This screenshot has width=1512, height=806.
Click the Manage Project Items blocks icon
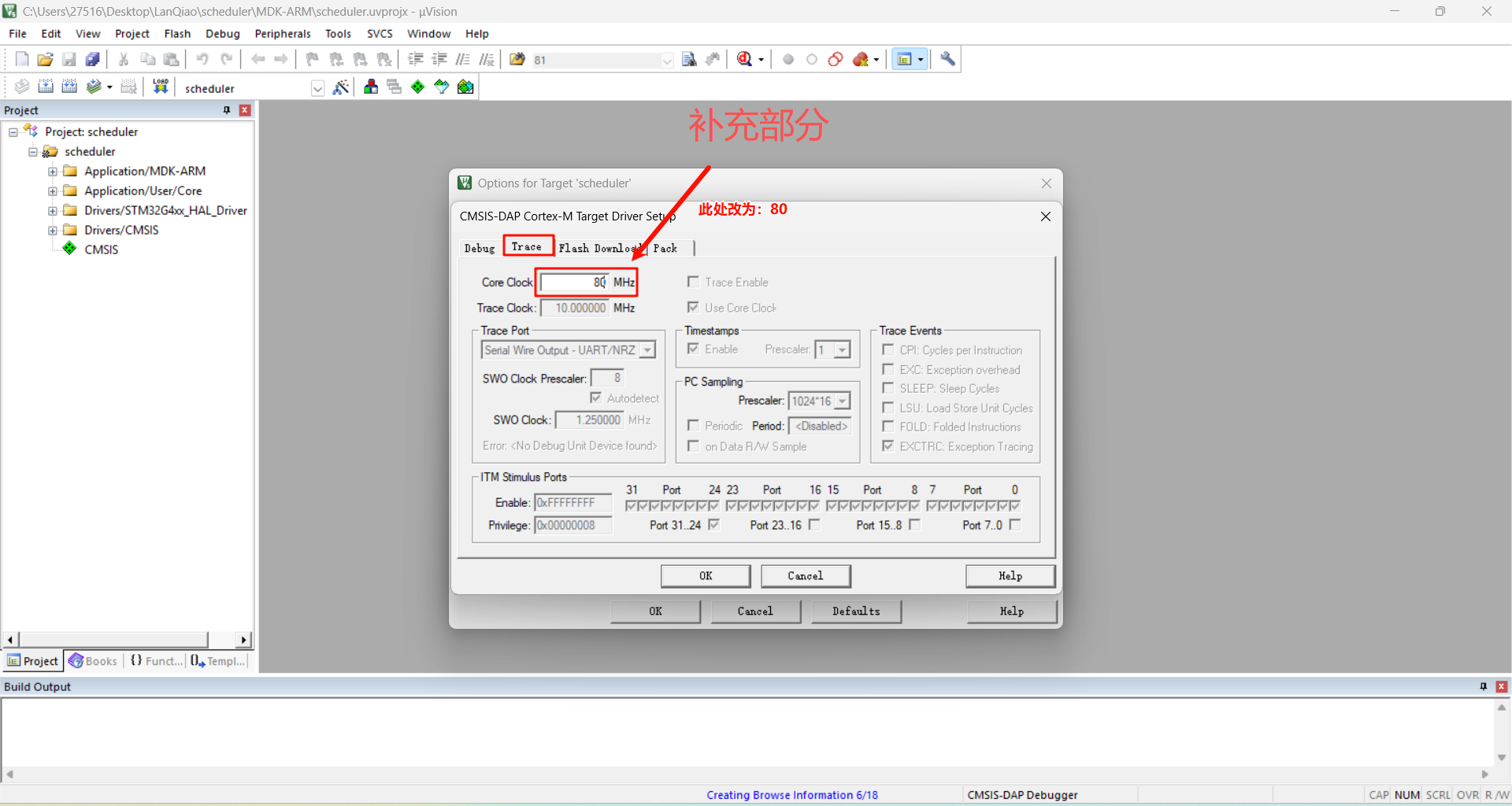pyautogui.click(x=371, y=87)
